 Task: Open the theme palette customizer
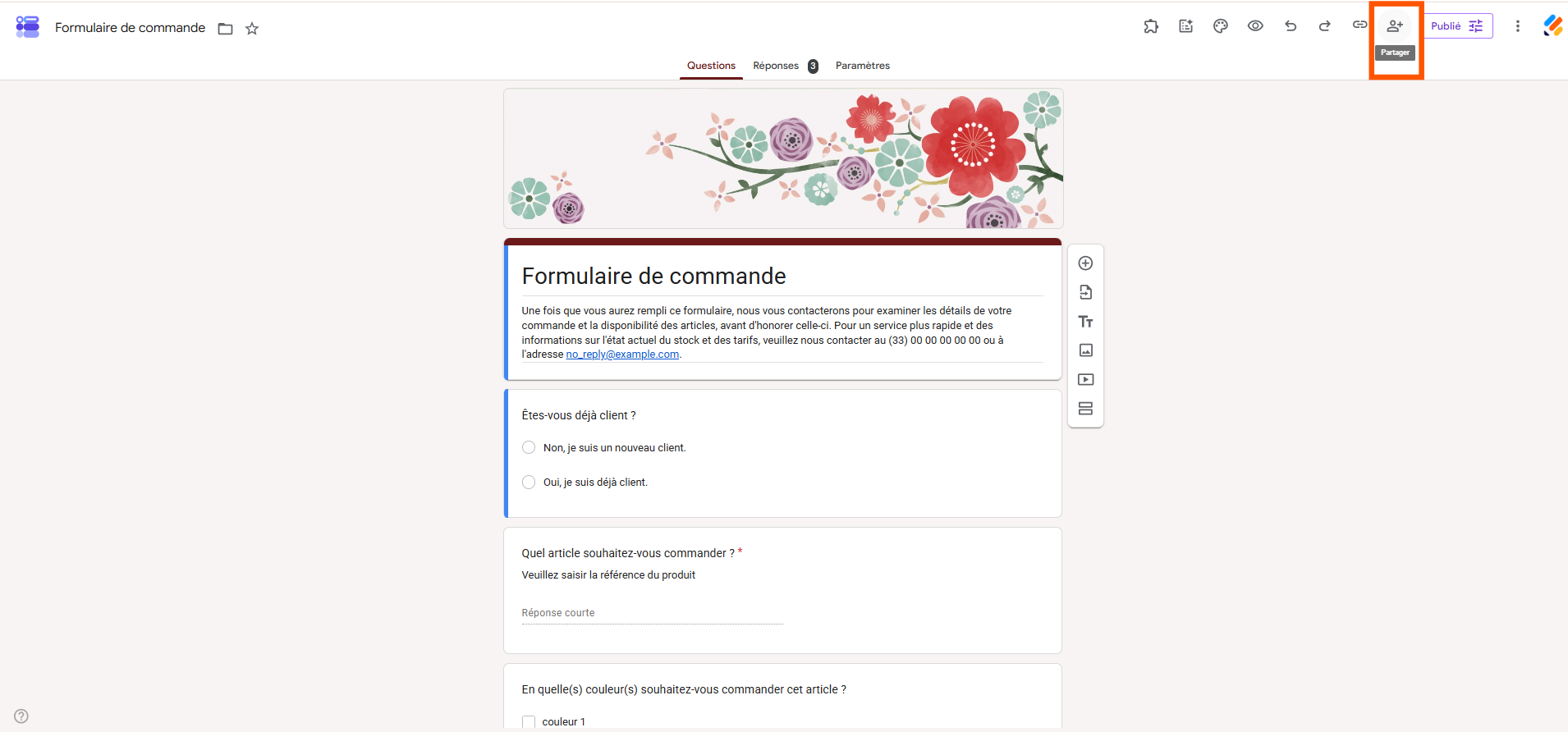coord(1221,26)
